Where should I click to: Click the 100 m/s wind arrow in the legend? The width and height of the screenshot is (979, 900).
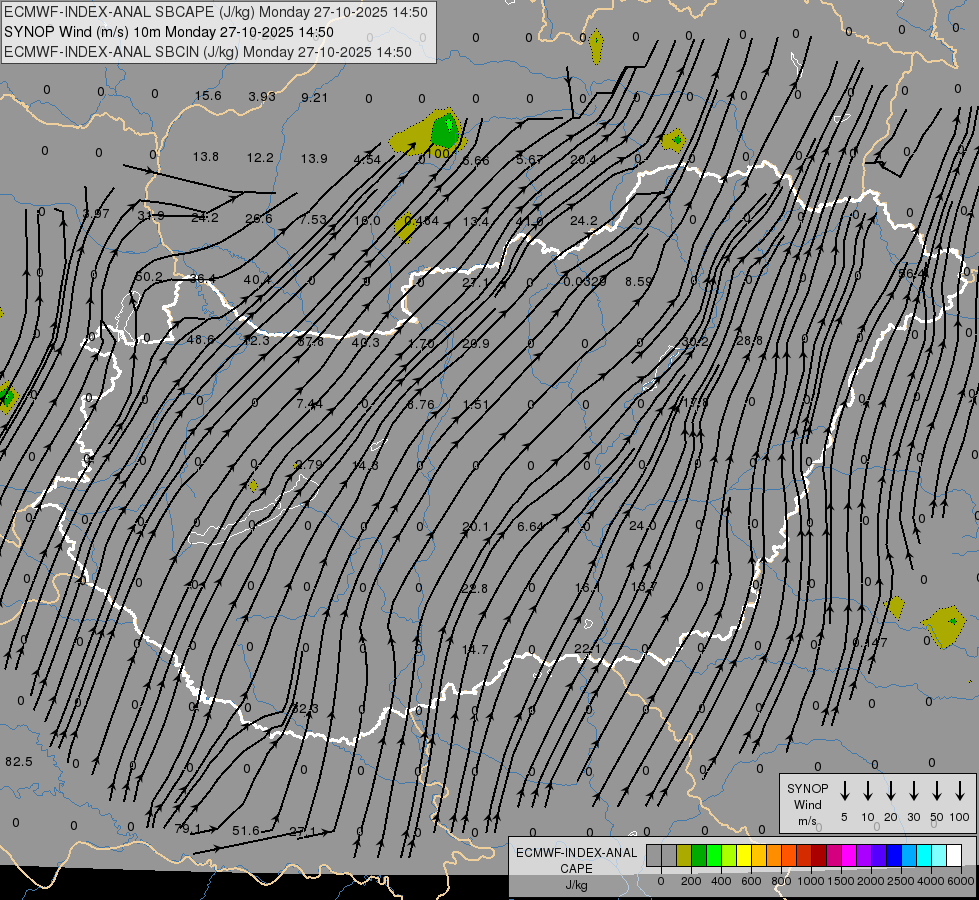pos(960,791)
